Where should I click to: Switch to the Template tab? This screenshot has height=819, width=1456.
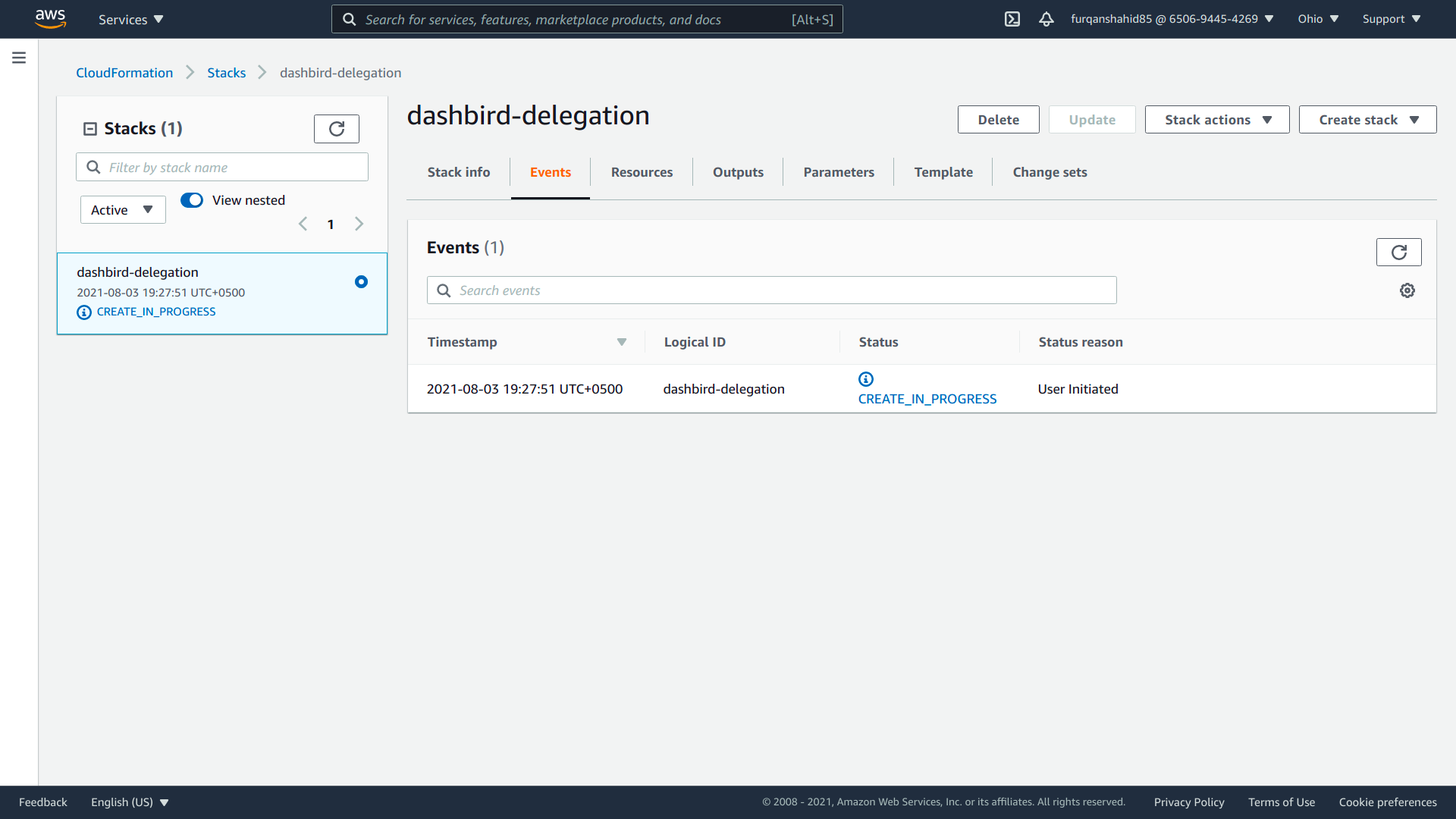click(x=943, y=172)
